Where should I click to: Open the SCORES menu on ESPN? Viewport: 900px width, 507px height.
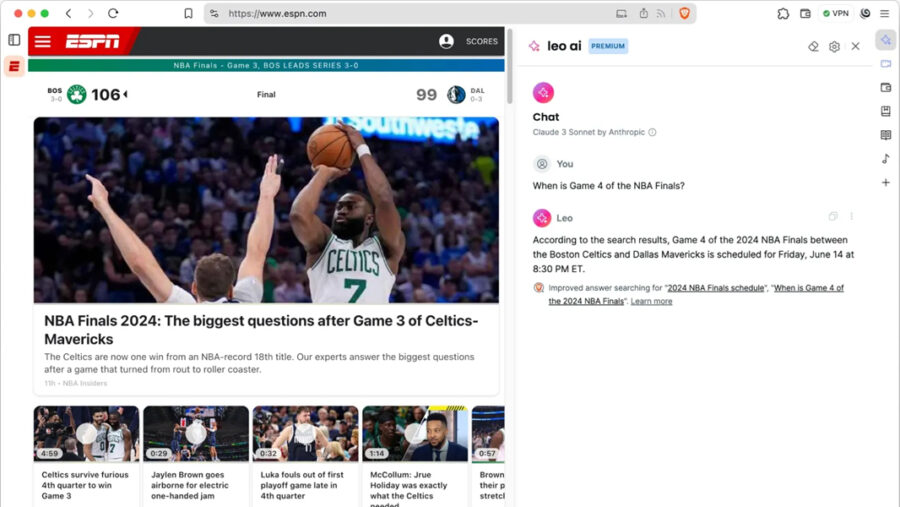pos(482,41)
